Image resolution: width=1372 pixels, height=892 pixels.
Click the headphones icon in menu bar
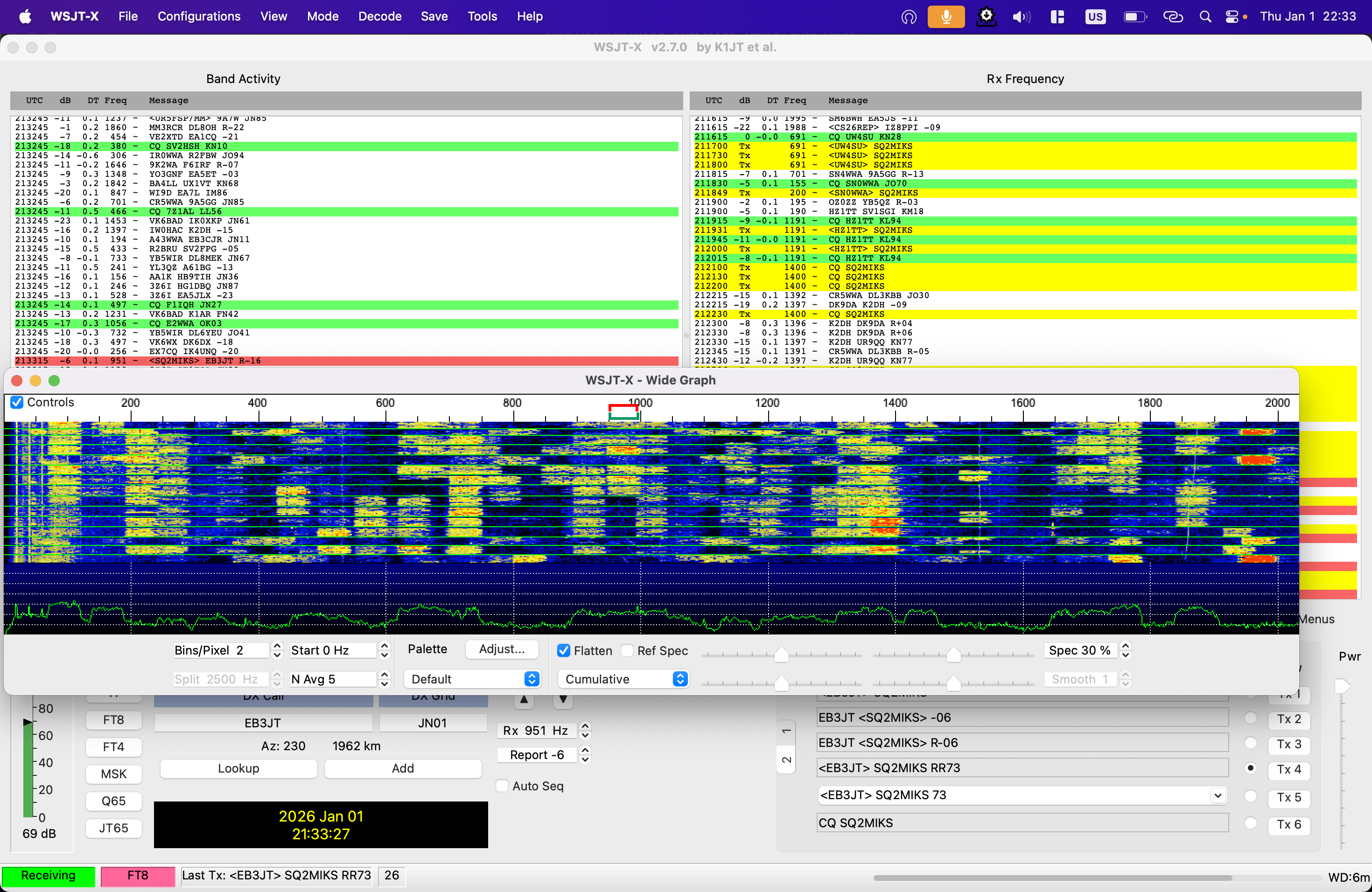pos(909,17)
